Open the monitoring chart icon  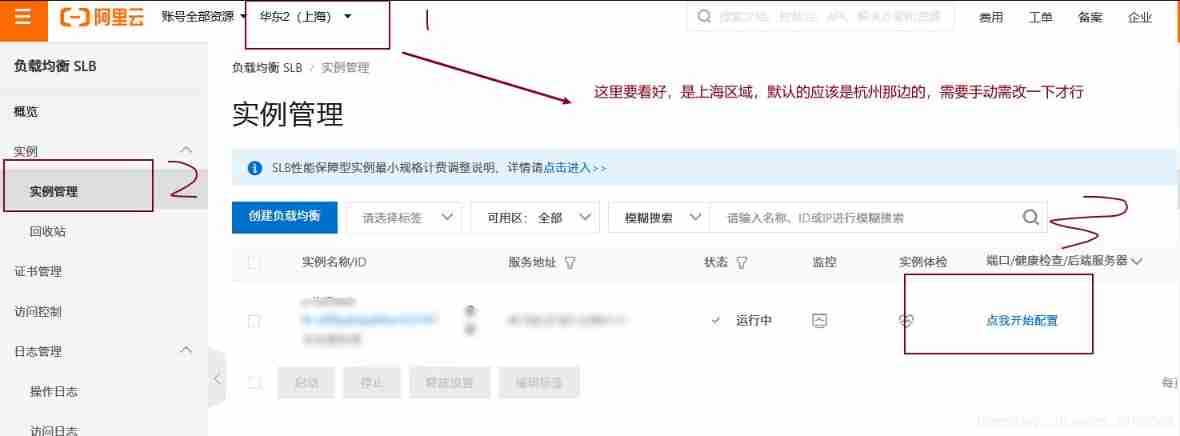[x=820, y=320]
